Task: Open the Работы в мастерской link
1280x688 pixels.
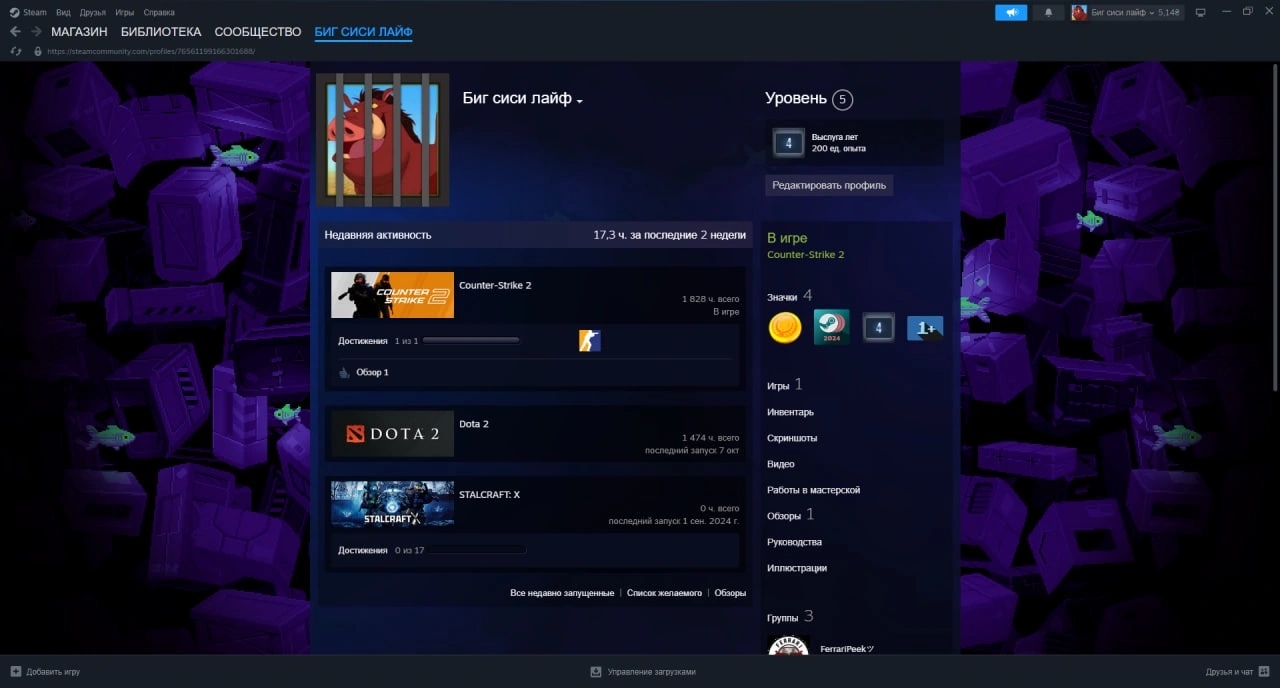Action: (814, 490)
